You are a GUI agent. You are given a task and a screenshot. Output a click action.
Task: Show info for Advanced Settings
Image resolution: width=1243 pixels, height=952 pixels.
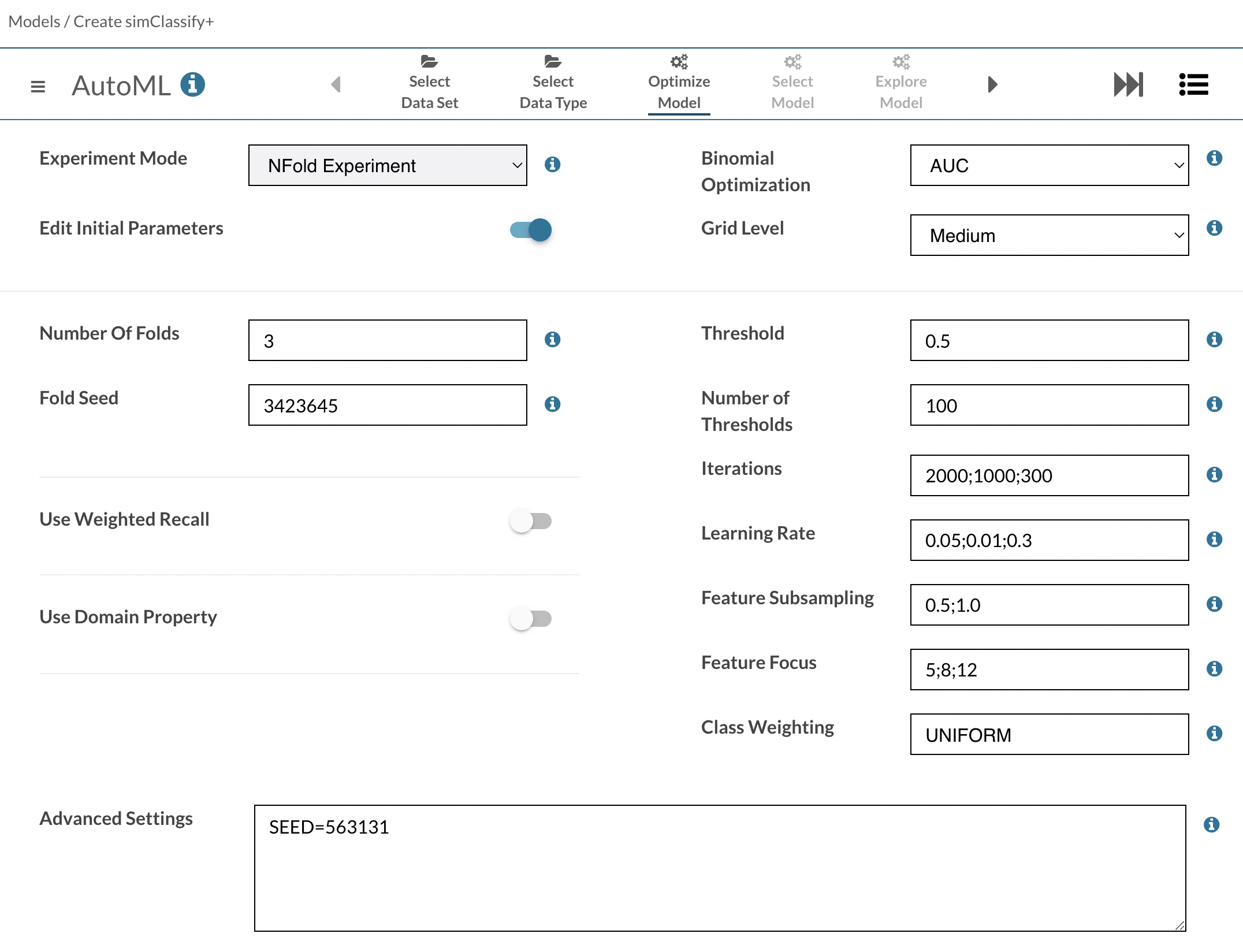coord(1212,824)
